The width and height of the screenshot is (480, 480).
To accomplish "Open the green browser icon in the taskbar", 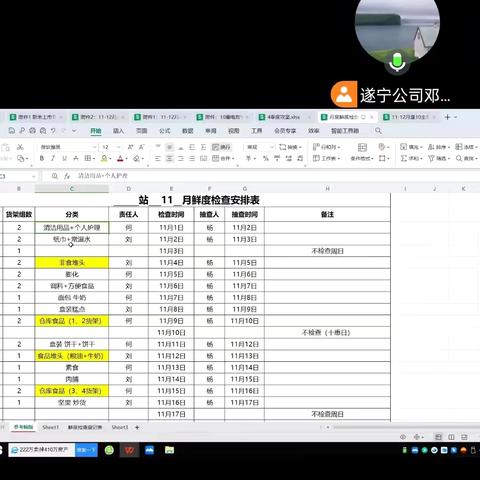I will coord(109,451).
